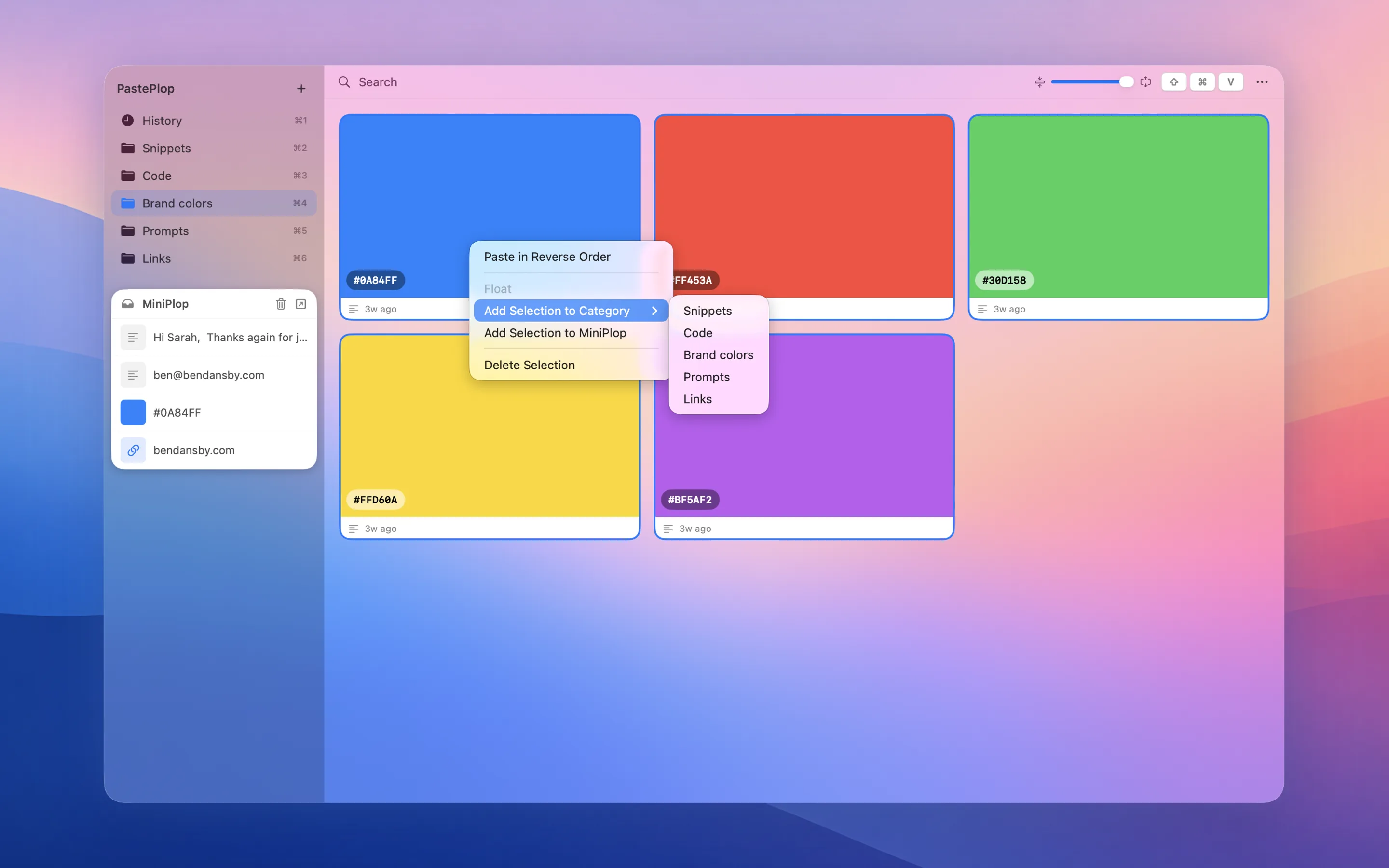The width and height of the screenshot is (1389, 868).
Task: Click the plus icon next to PastePlop
Action: point(301,88)
